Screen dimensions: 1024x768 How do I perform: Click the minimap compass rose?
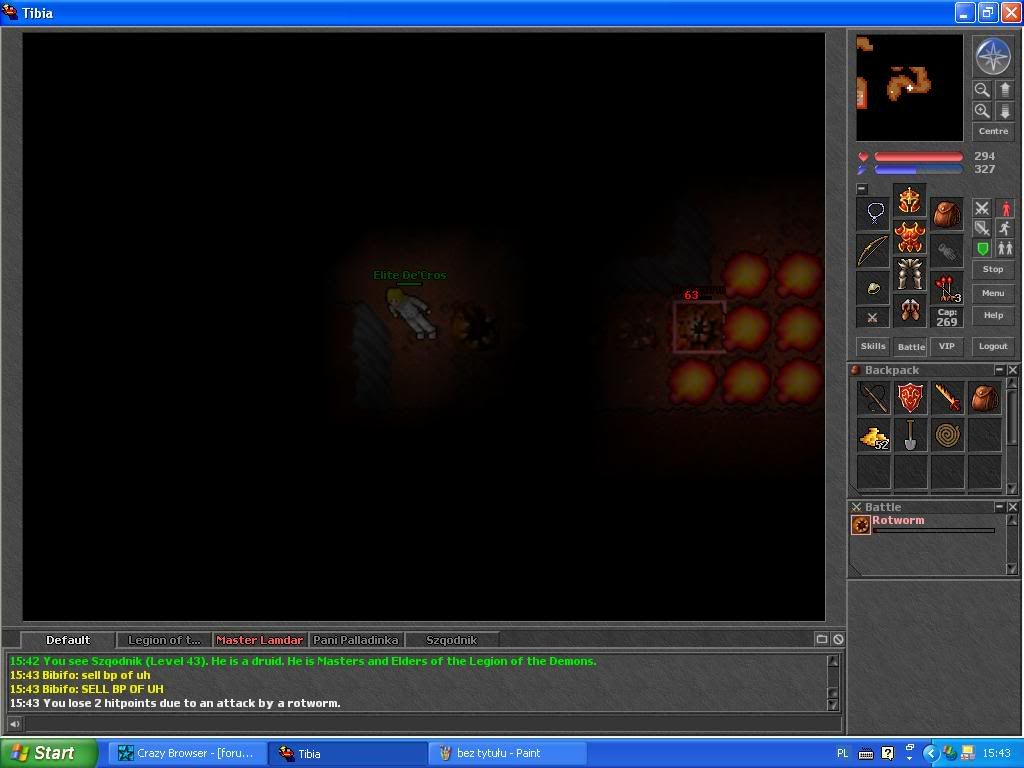click(993, 56)
